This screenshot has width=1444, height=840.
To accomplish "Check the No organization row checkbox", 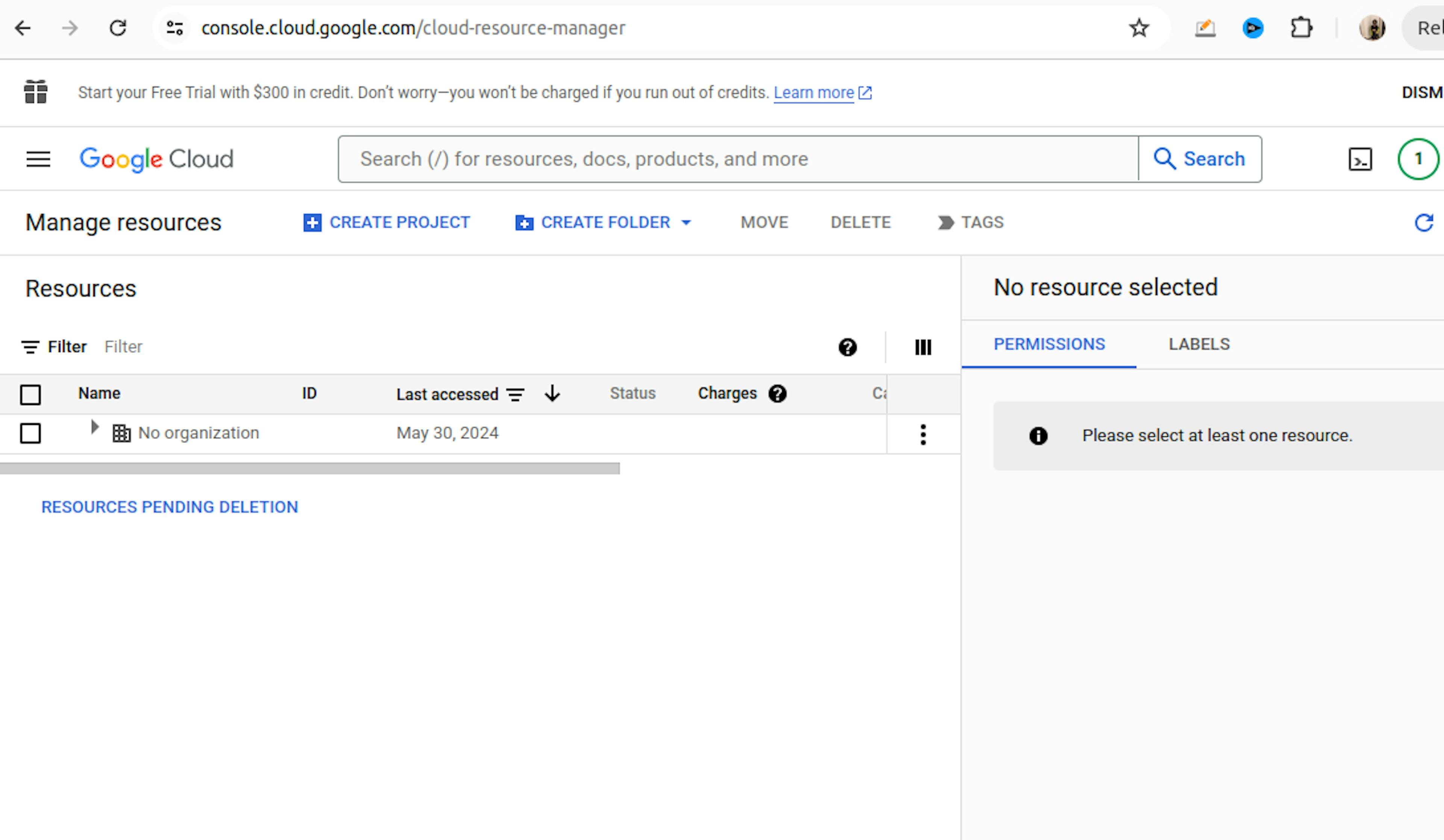I will (30, 433).
